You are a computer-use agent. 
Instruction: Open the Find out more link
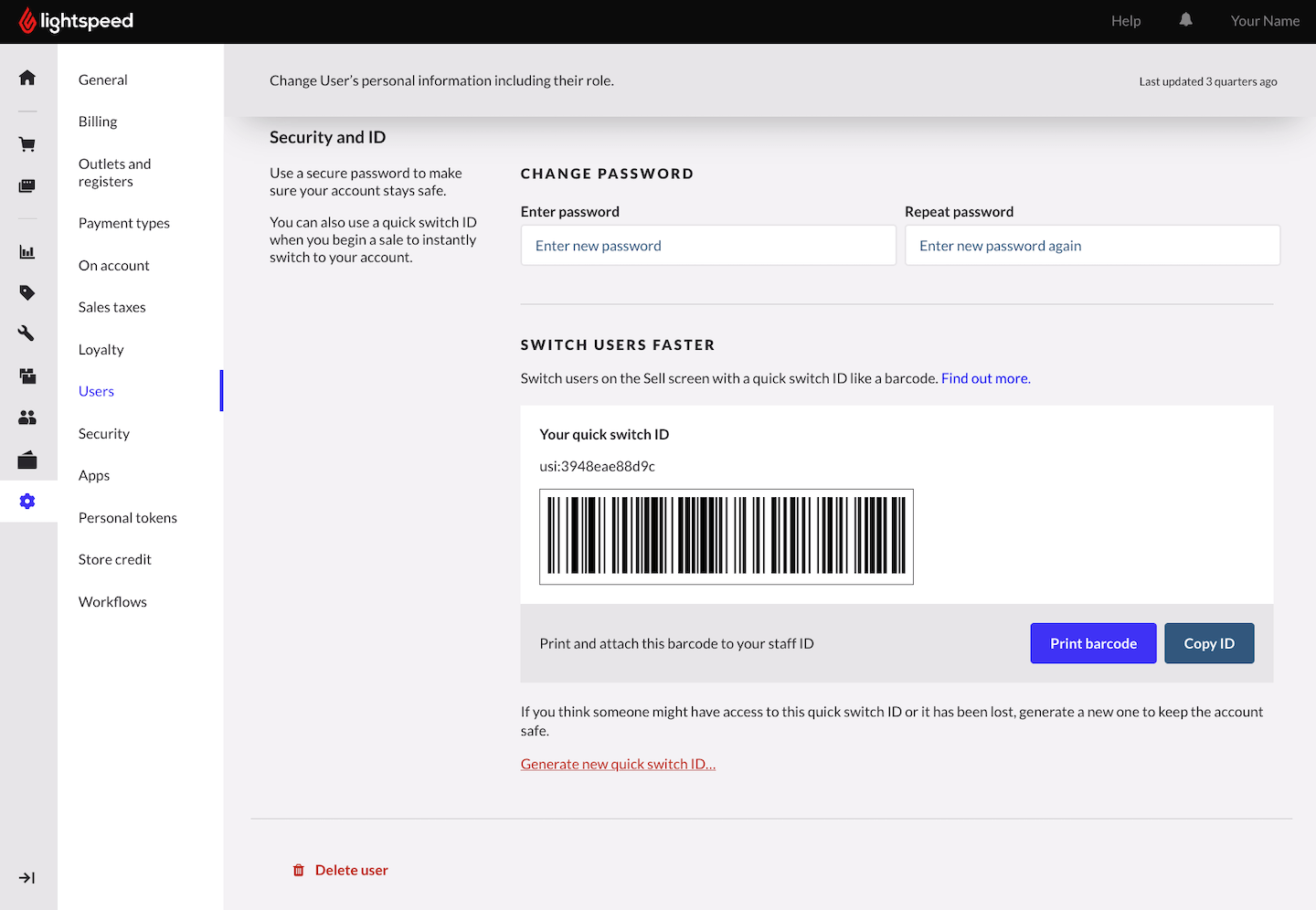click(x=985, y=377)
